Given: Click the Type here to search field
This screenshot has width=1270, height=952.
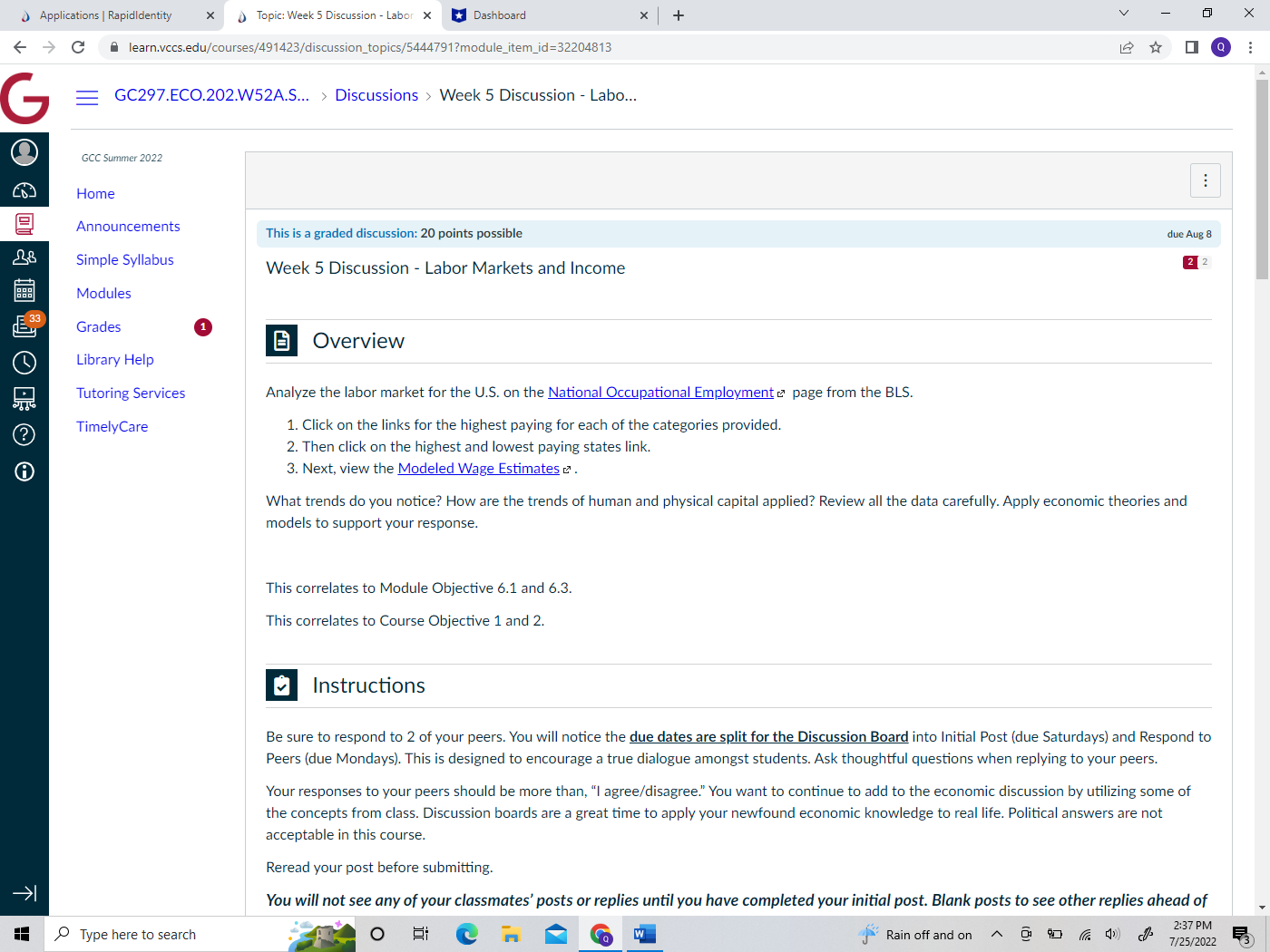Looking at the screenshot, I should [x=145, y=934].
